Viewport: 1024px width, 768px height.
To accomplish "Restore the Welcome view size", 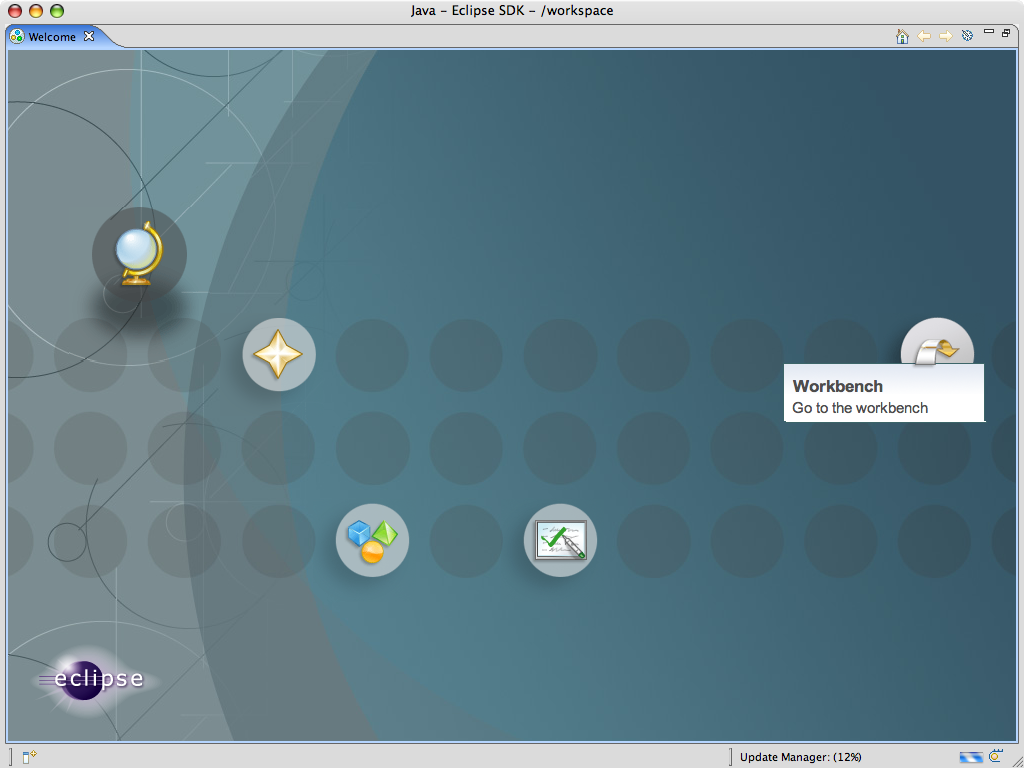I will [x=1006, y=33].
